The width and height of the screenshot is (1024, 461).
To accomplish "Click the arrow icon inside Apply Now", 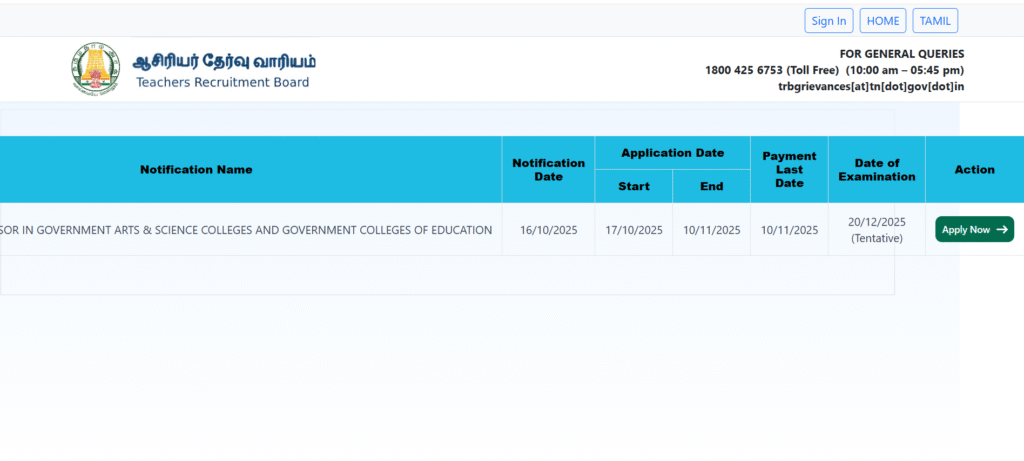I will (x=1002, y=229).
